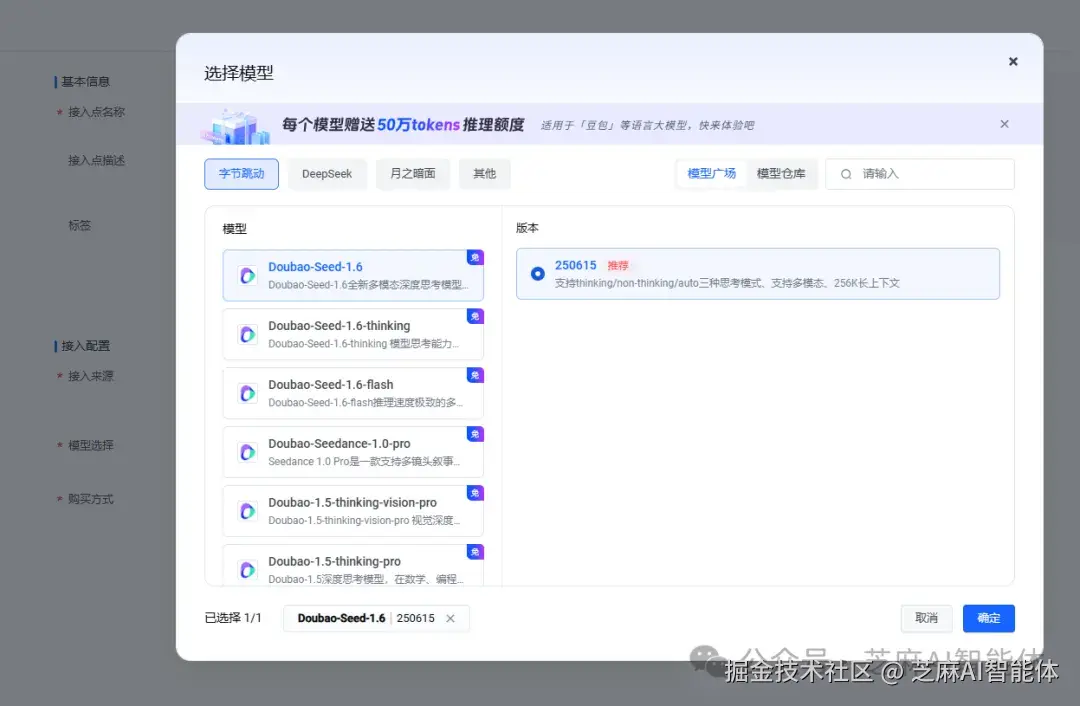Click the Doubao-Seed-1.6-thinking model icon

pos(247,334)
